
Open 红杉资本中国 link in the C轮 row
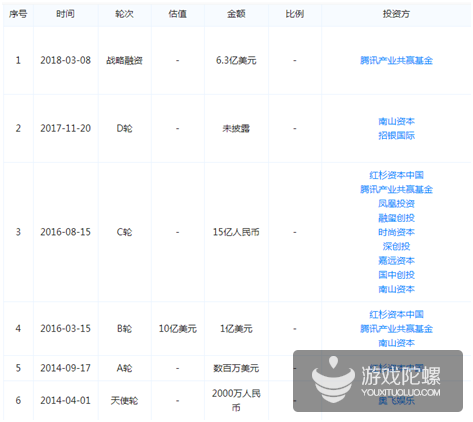[x=396, y=175]
